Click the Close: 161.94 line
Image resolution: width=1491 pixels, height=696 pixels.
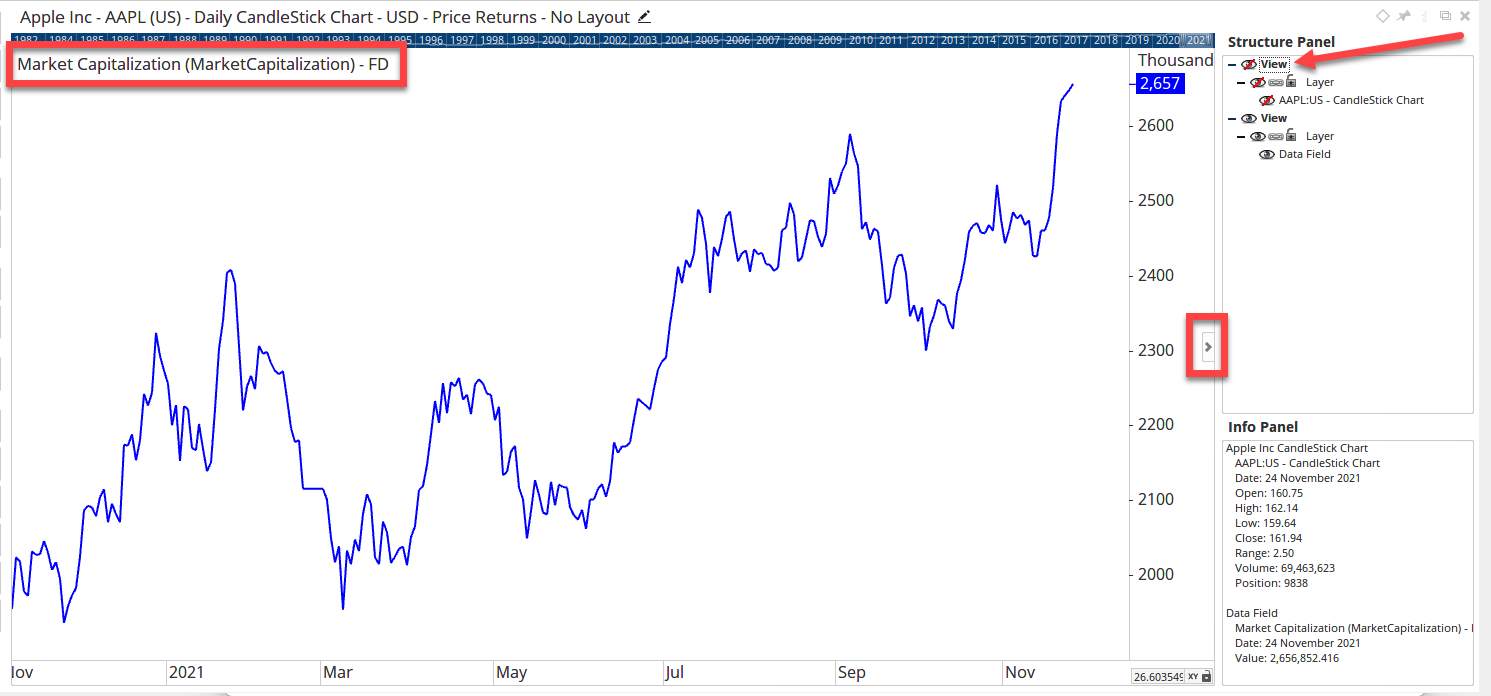(x=1268, y=538)
